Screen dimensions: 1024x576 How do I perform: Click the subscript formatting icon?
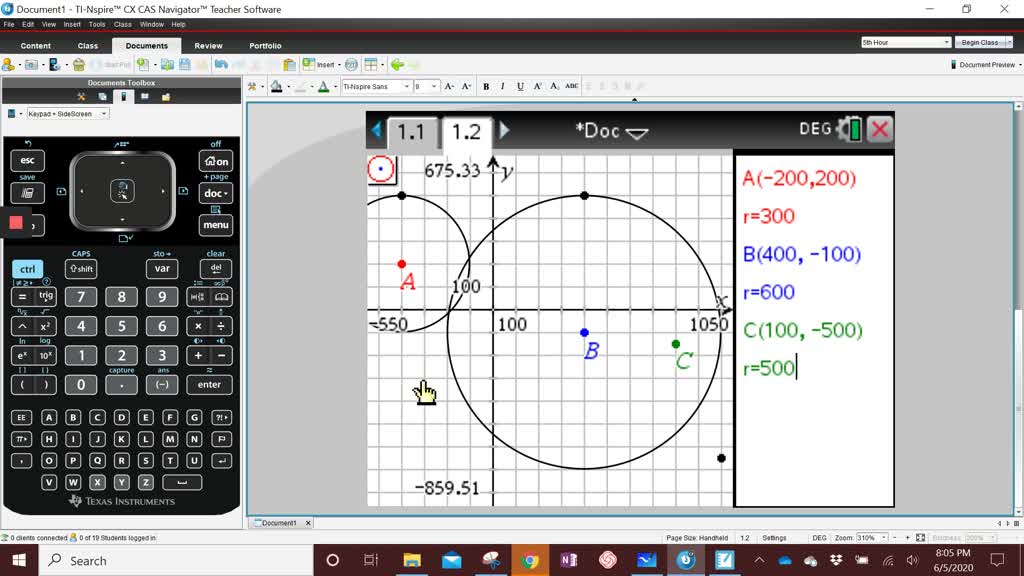click(554, 86)
